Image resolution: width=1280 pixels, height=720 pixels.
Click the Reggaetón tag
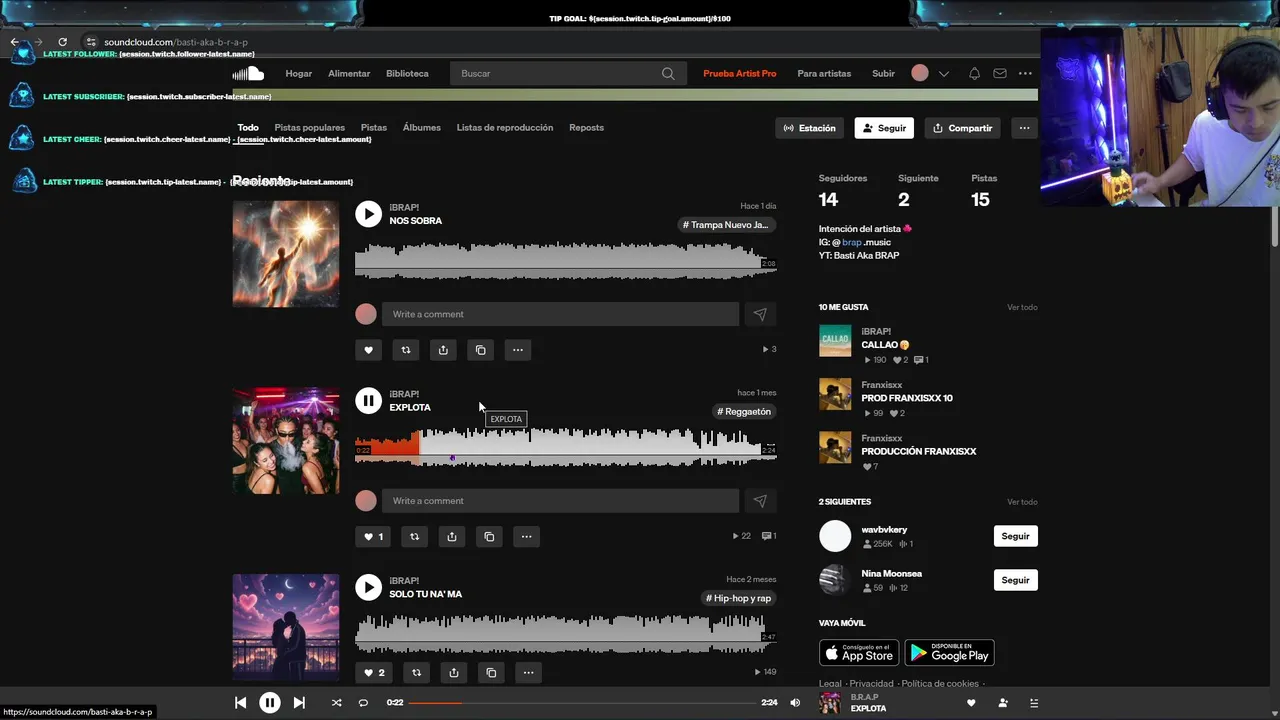(x=744, y=412)
